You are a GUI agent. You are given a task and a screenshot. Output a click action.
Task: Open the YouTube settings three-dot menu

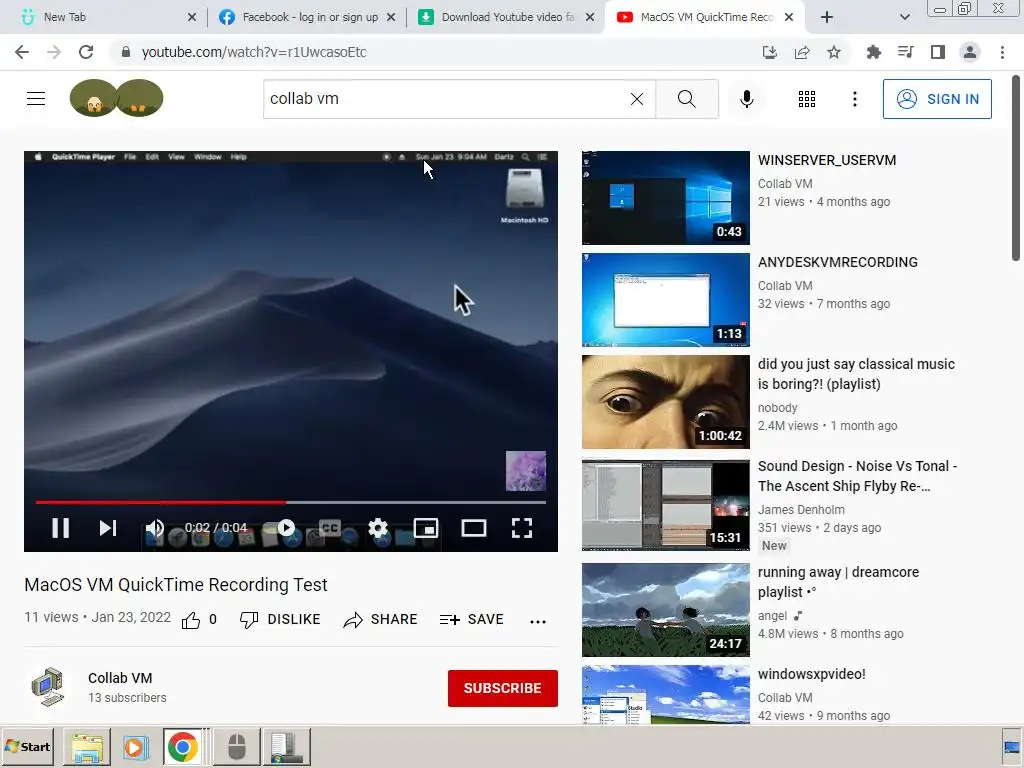(854, 99)
